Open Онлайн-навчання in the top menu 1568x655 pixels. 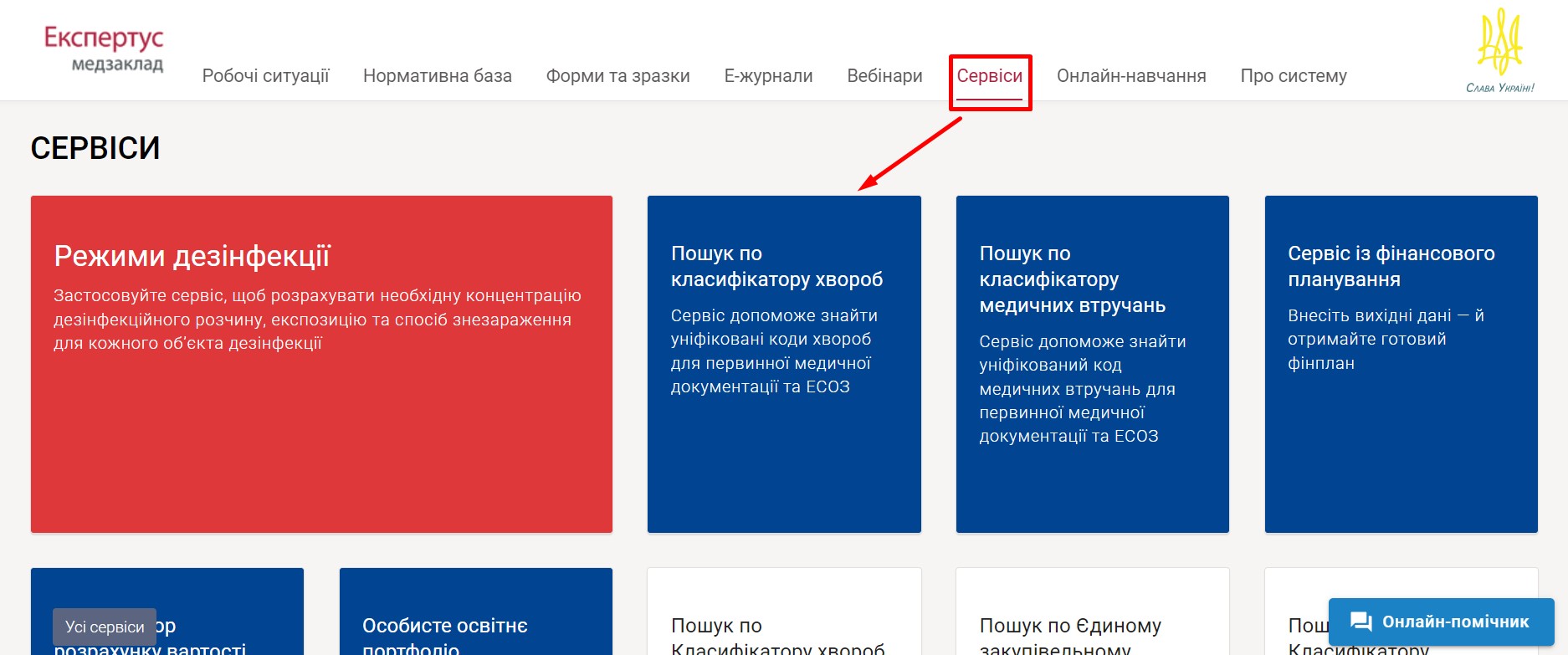pyautogui.click(x=1130, y=76)
